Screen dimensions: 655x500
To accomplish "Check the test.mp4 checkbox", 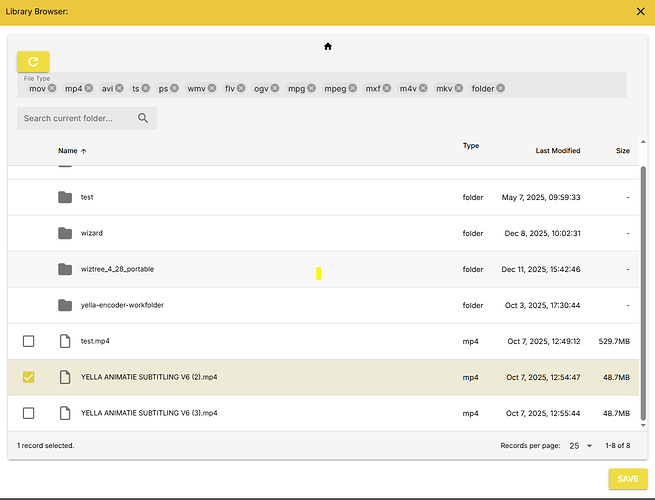I will (x=28, y=341).
